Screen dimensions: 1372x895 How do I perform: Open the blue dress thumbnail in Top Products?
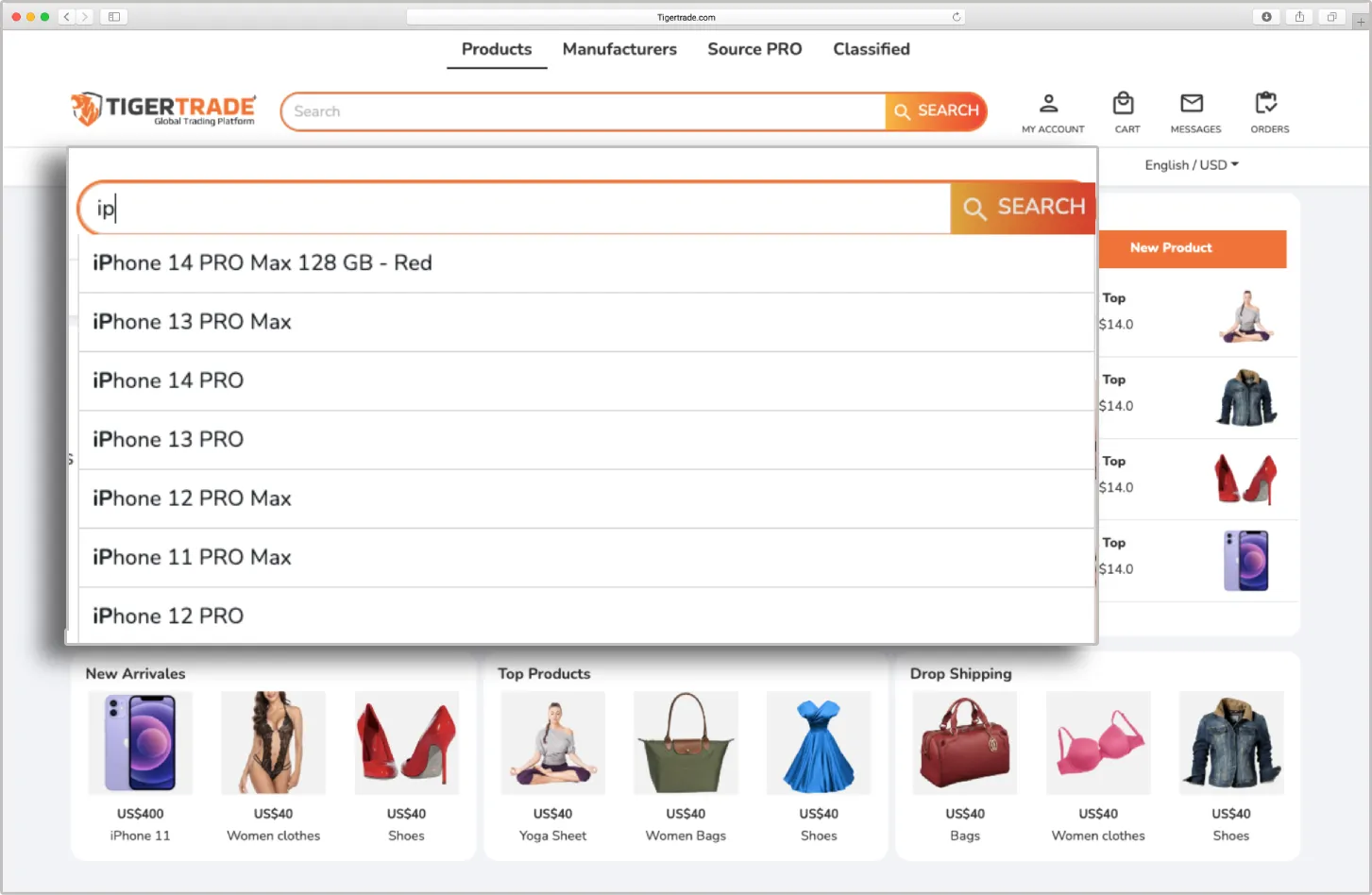click(x=819, y=742)
